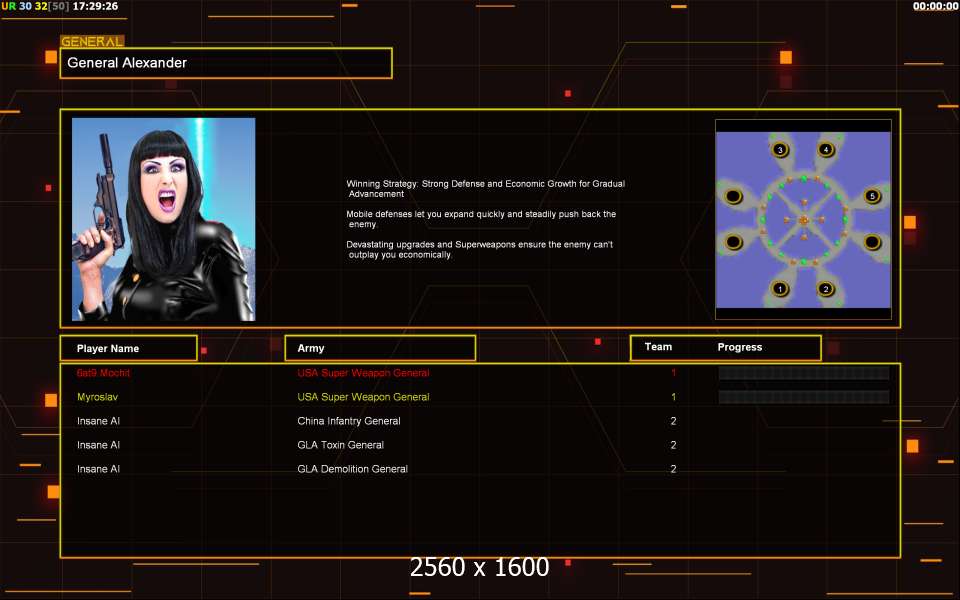Select the red-colored player name
Viewport: 960px width, 600px height.
coord(103,373)
